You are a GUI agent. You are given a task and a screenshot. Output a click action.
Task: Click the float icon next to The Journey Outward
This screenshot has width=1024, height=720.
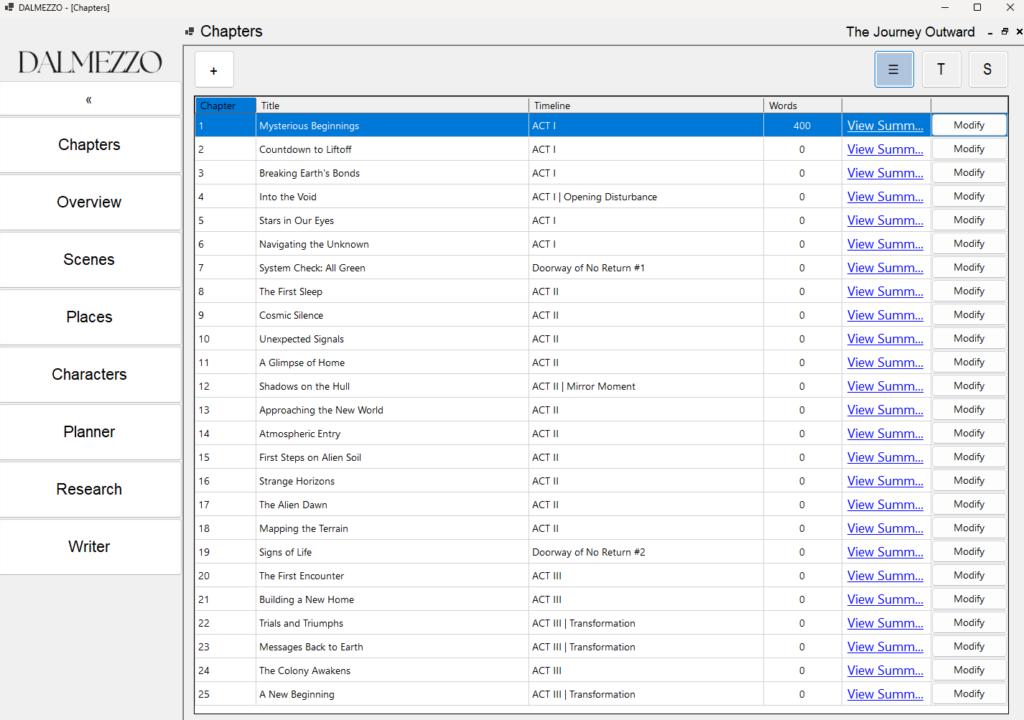pyautogui.click(x=1004, y=31)
